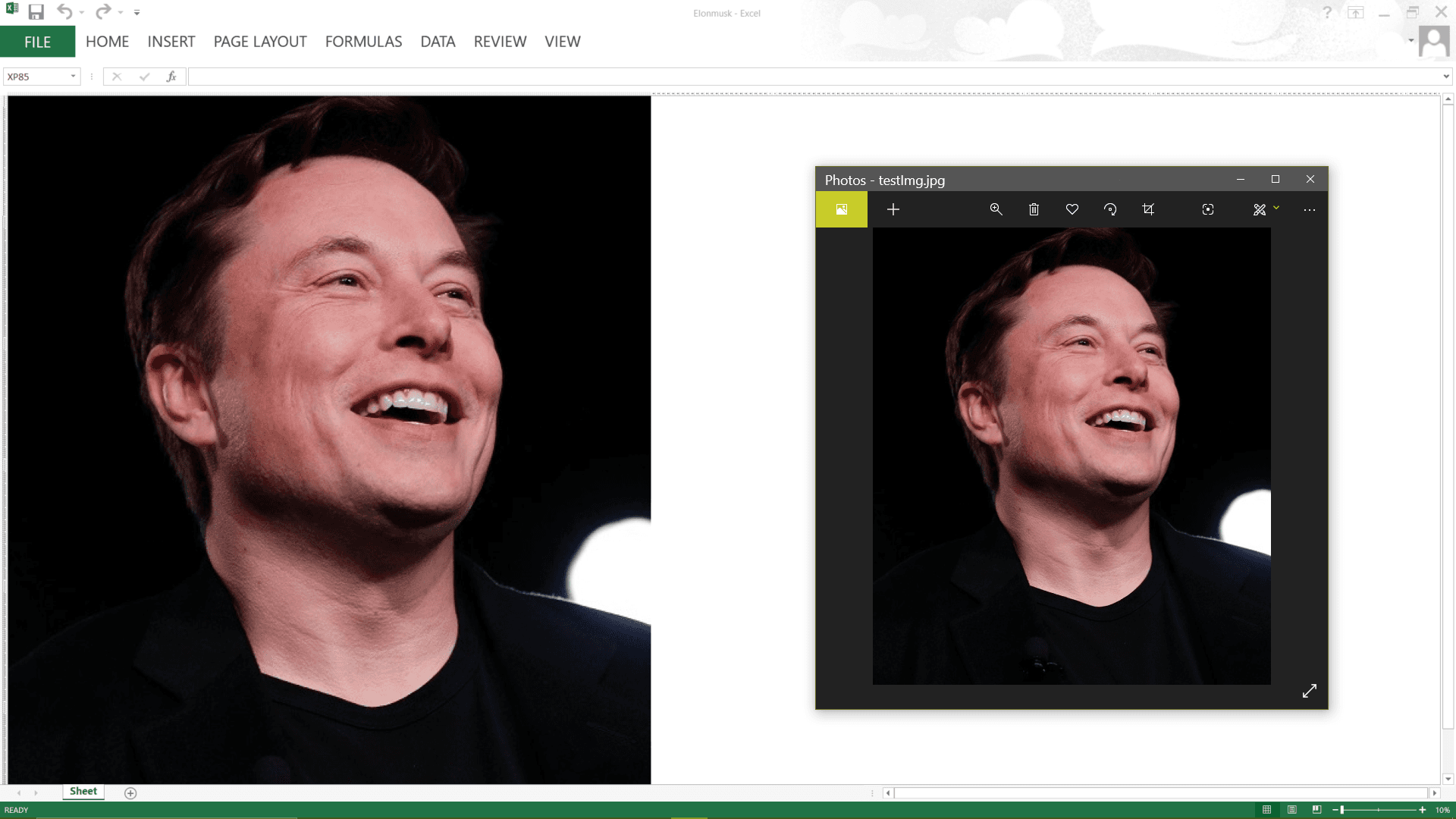Switch to the FORMULAS ribbon tab
This screenshot has width=1456, height=819.
coord(363,42)
